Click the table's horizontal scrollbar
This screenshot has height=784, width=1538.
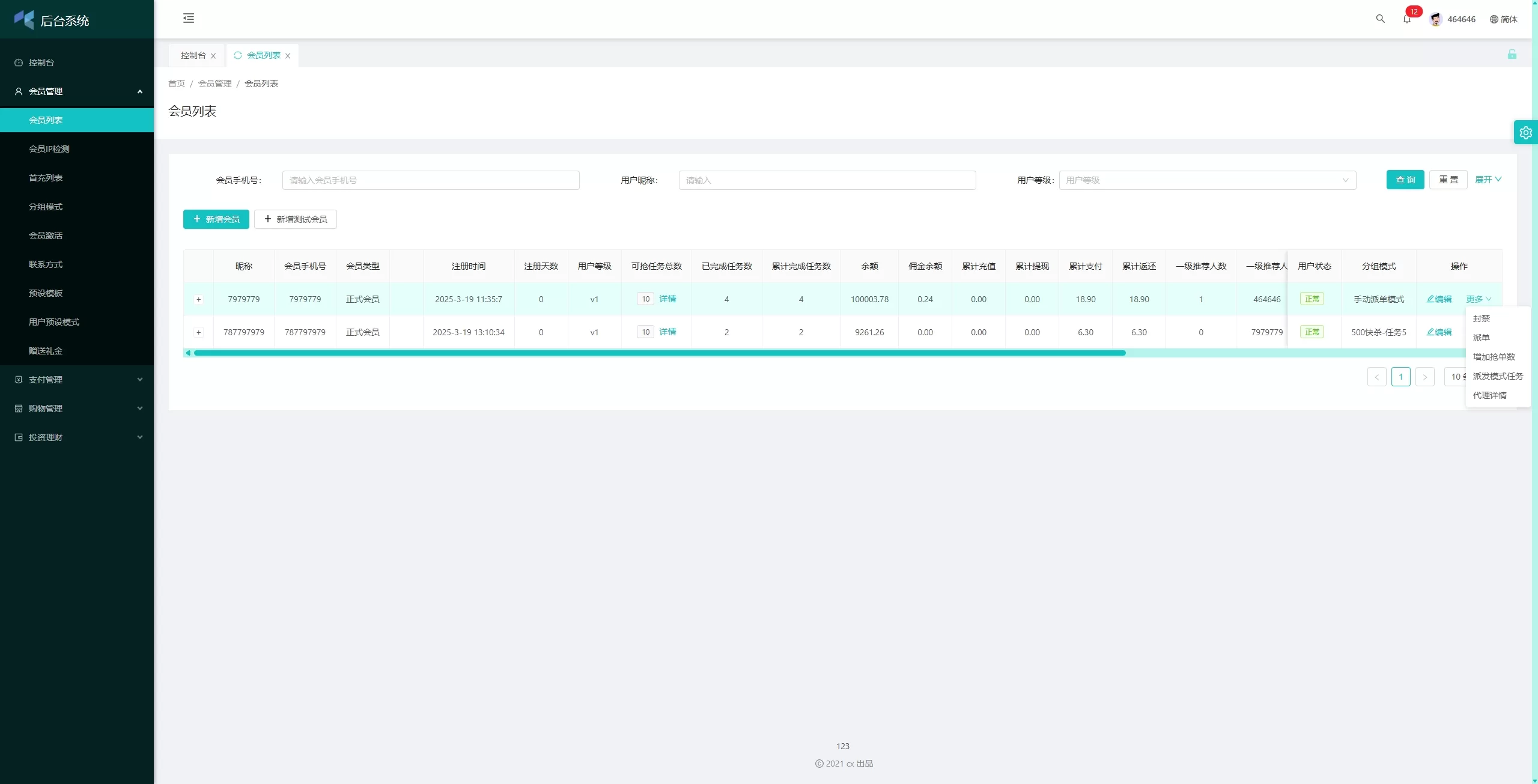(x=659, y=353)
